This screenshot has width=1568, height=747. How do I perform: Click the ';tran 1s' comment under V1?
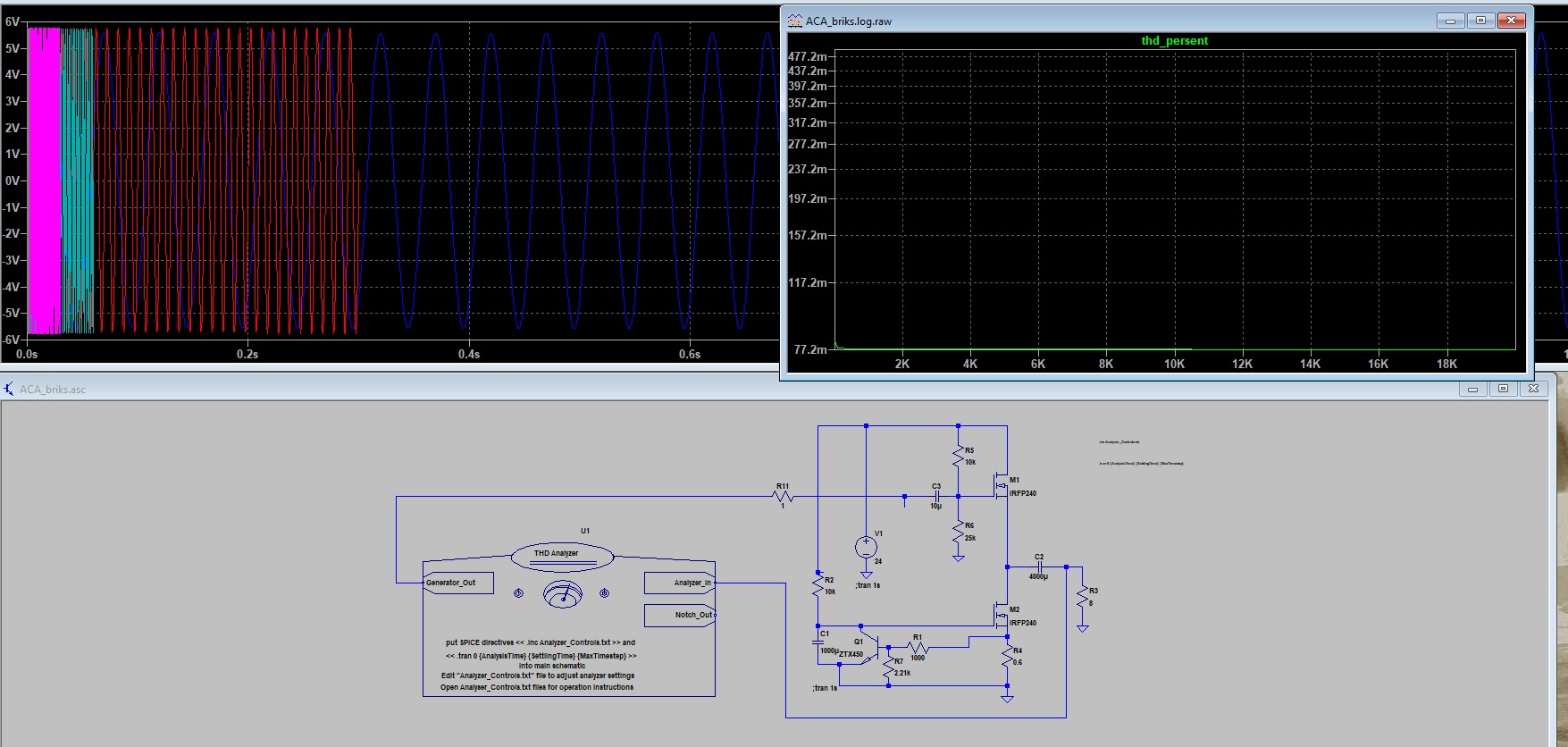(x=868, y=585)
